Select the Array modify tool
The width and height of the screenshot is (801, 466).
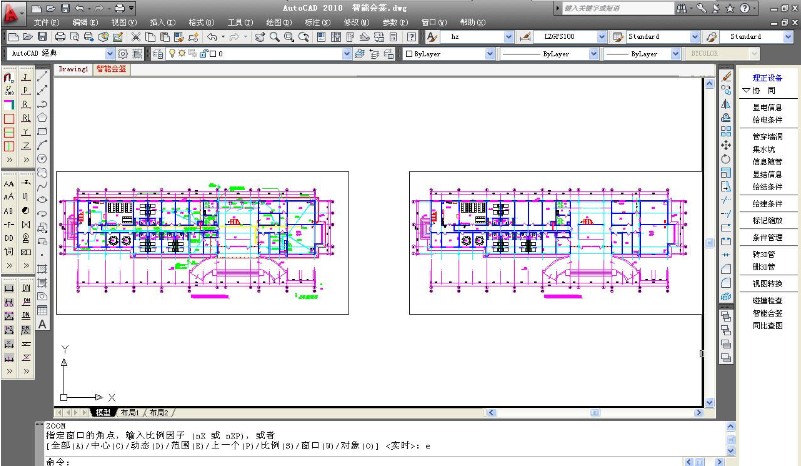pos(726,131)
